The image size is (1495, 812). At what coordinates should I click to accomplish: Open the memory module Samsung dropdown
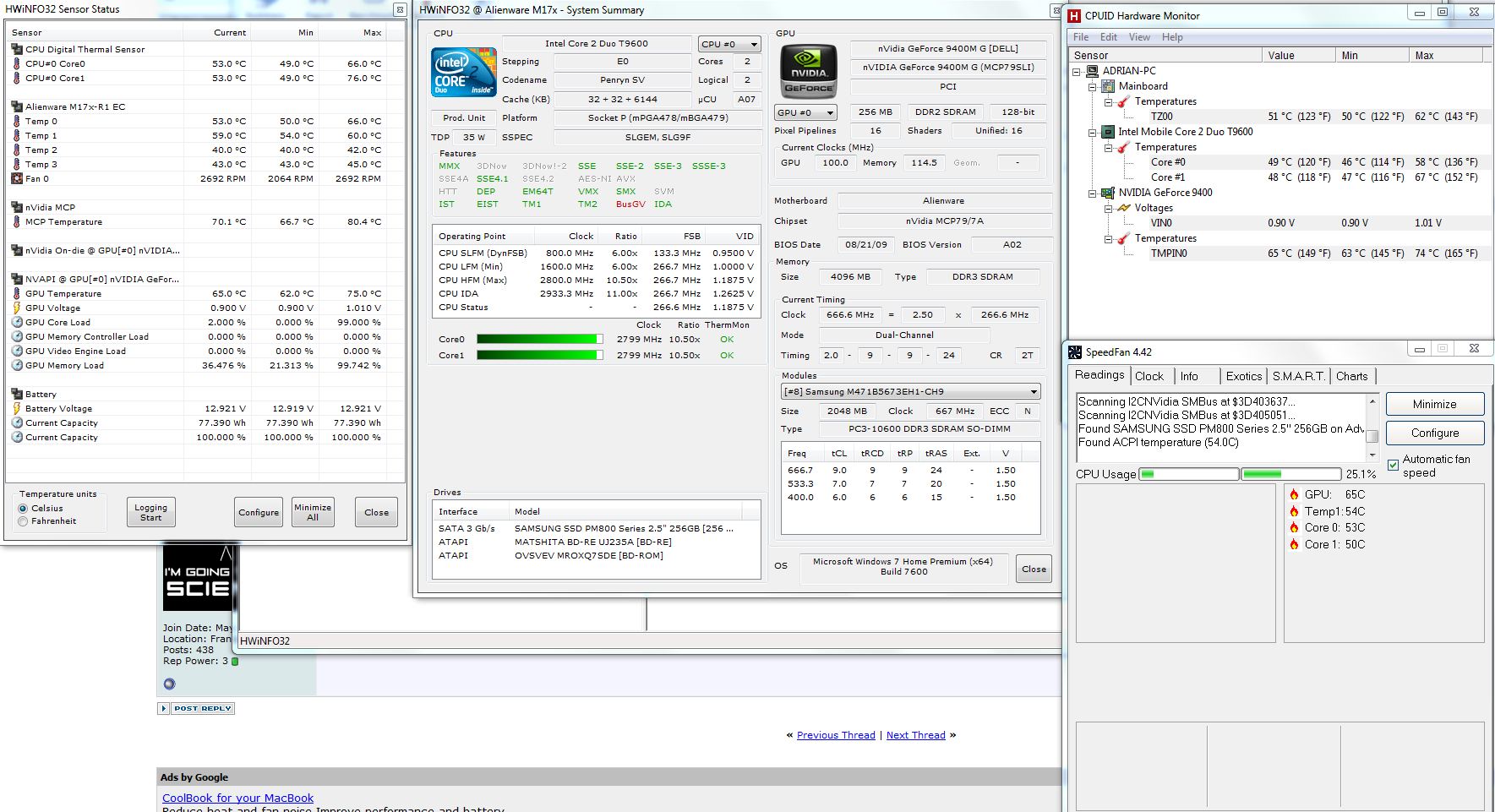(910, 391)
